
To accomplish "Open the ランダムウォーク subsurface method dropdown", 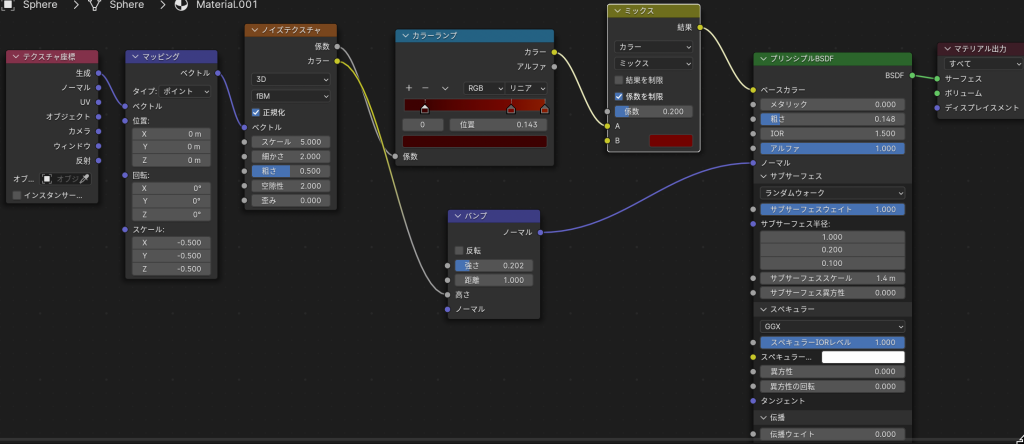I will (x=832, y=192).
